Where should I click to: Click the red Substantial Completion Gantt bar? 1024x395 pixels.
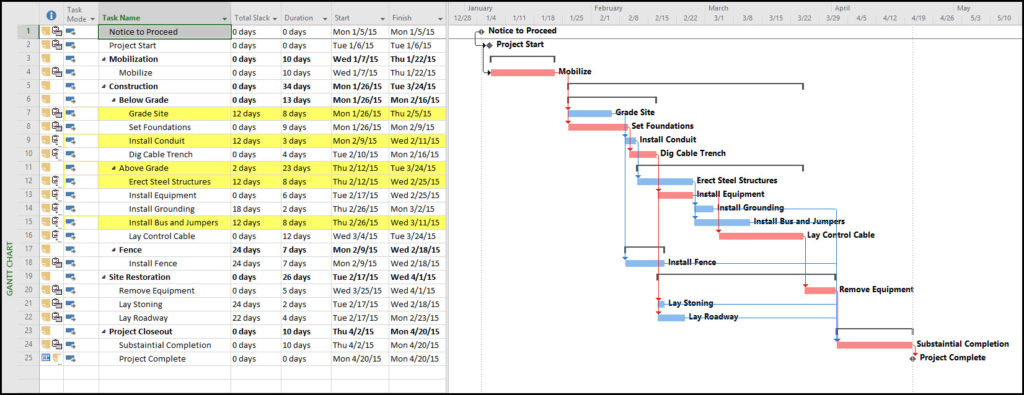tap(874, 345)
